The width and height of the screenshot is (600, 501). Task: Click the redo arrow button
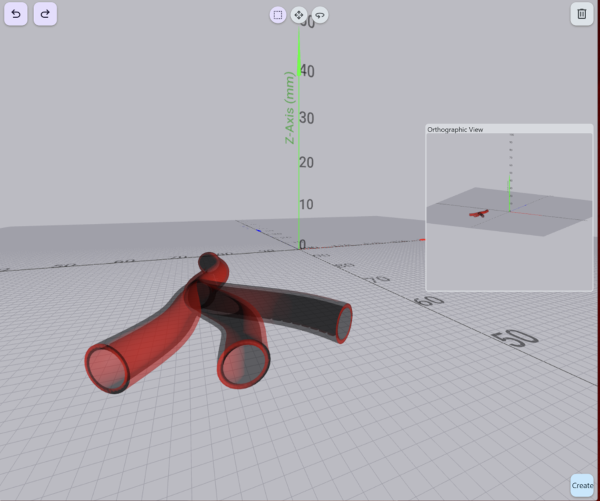45,14
